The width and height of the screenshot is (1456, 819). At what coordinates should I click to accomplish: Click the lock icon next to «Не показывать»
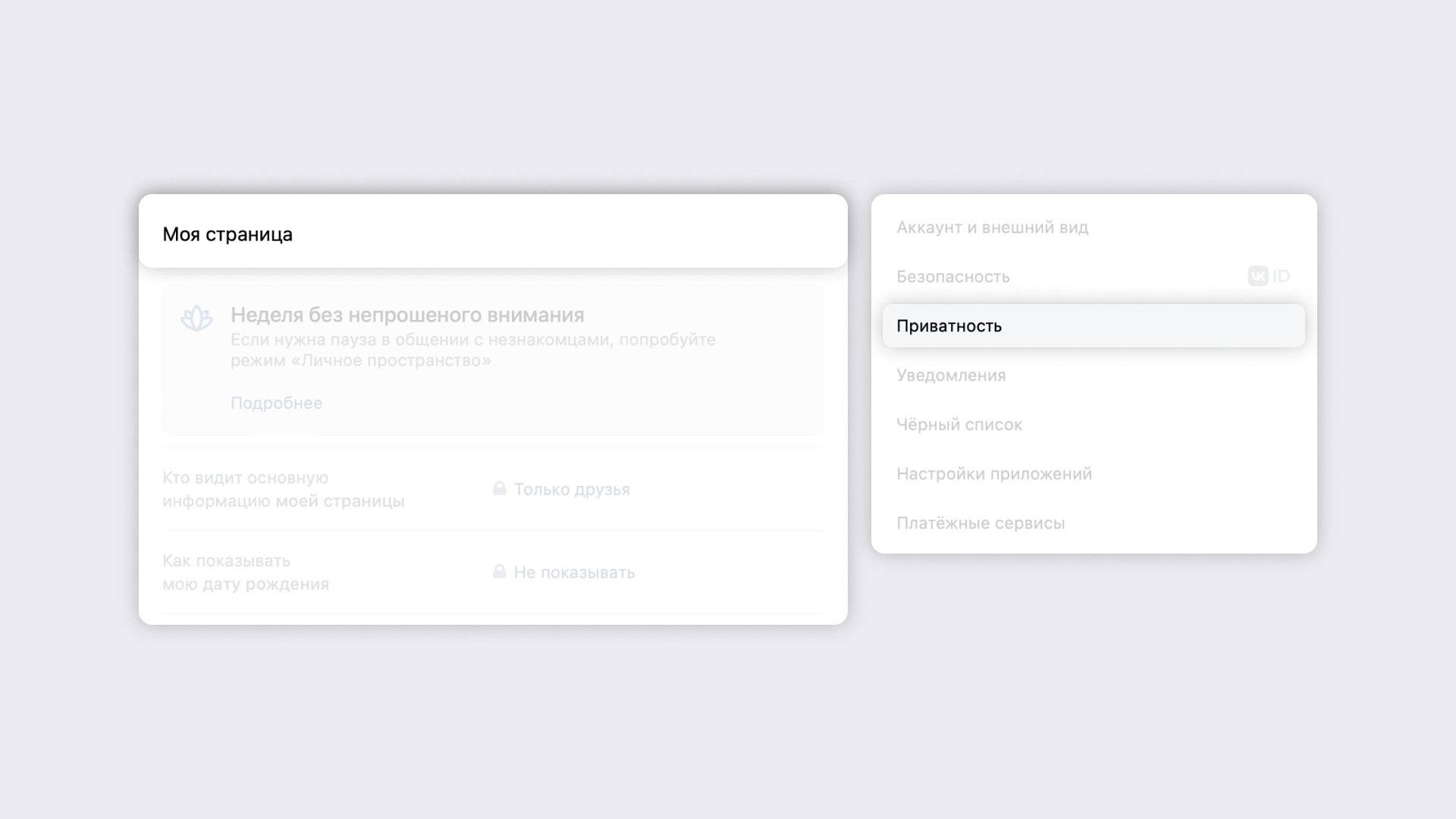coord(499,571)
